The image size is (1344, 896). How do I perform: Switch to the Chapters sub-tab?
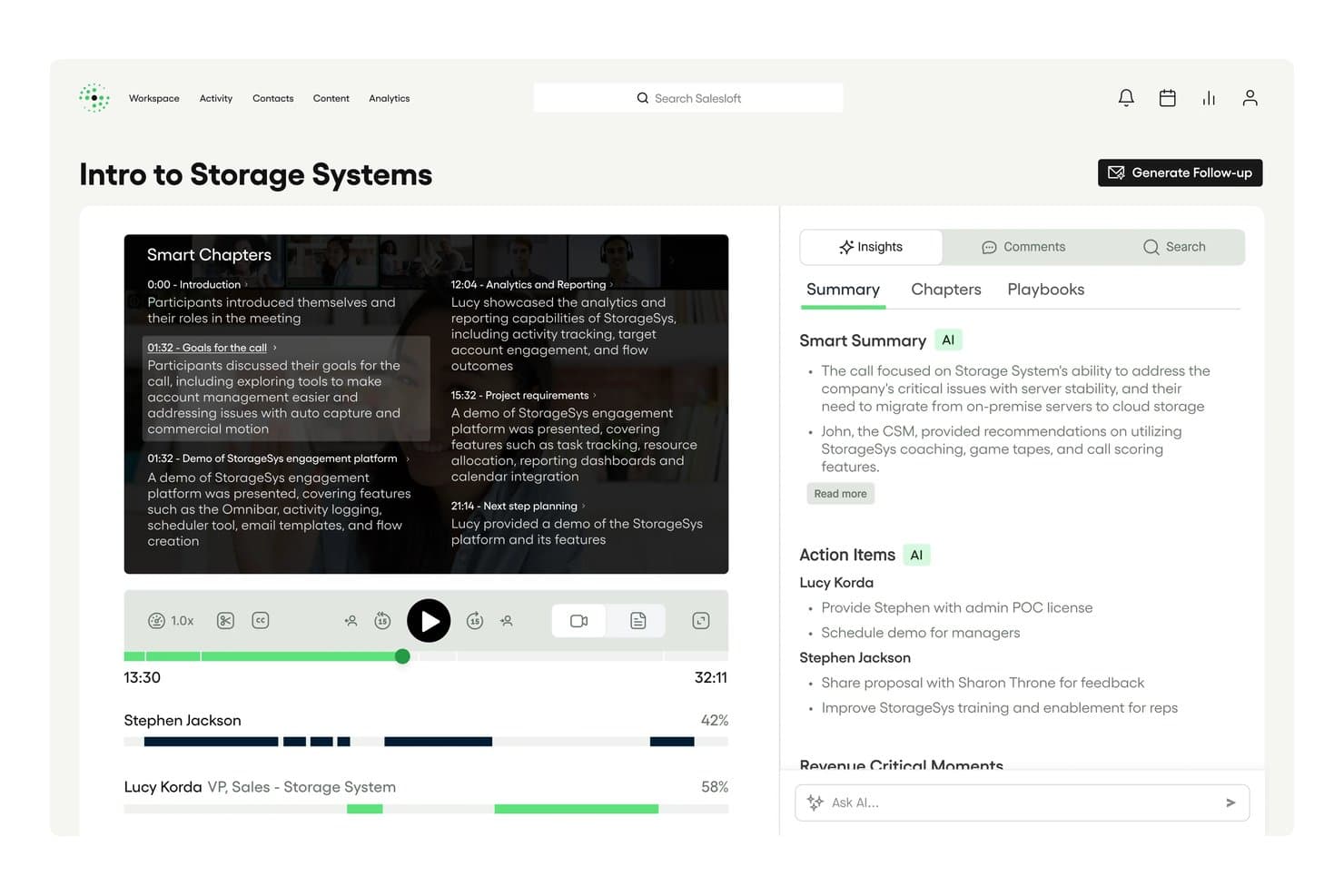click(946, 290)
